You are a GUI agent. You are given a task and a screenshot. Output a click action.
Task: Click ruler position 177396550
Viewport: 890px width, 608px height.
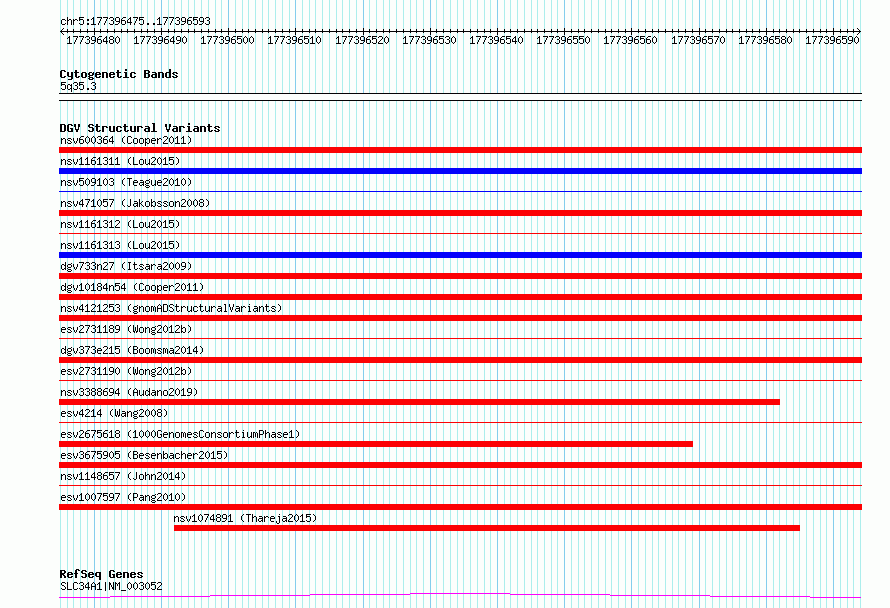tap(563, 40)
